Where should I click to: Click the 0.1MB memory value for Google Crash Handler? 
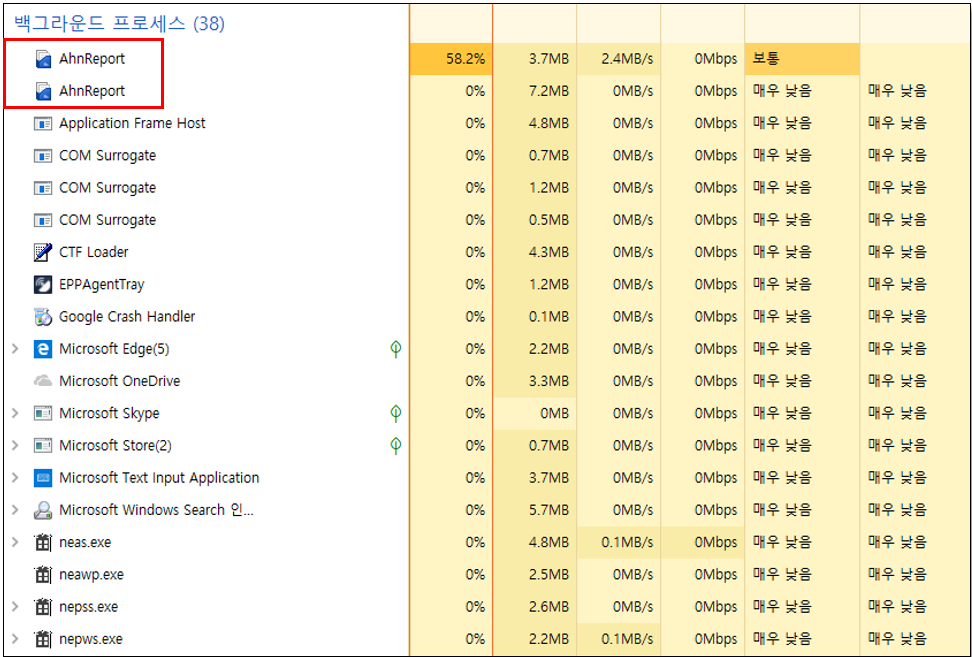tap(549, 317)
